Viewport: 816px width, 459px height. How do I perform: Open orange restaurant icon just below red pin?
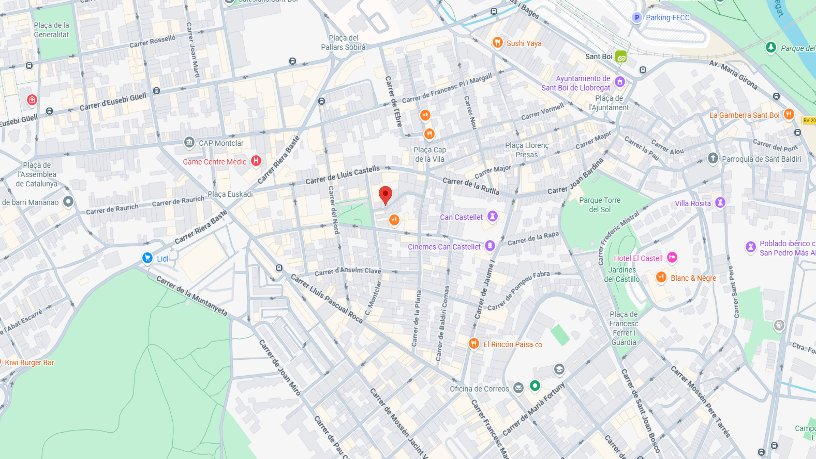click(x=394, y=221)
